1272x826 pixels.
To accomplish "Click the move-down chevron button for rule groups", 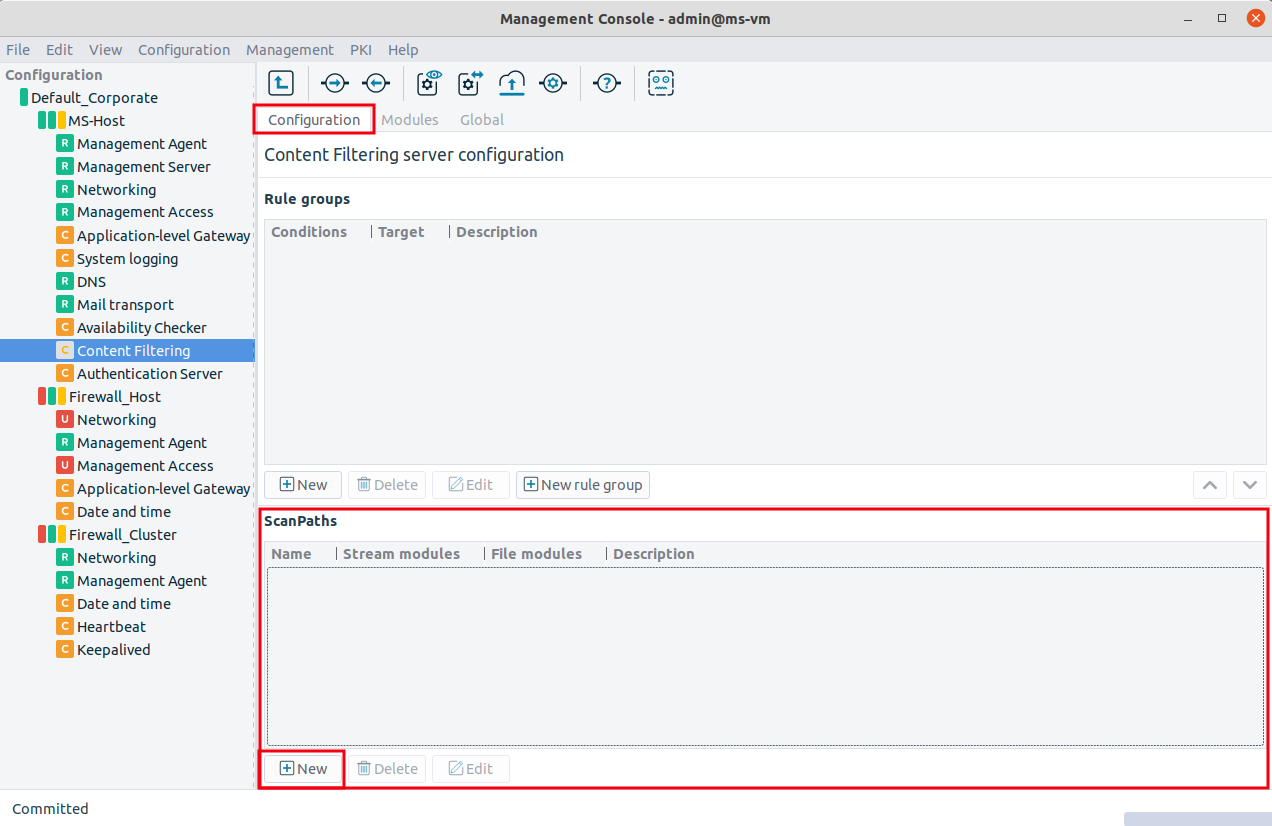I will [1250, 485].
